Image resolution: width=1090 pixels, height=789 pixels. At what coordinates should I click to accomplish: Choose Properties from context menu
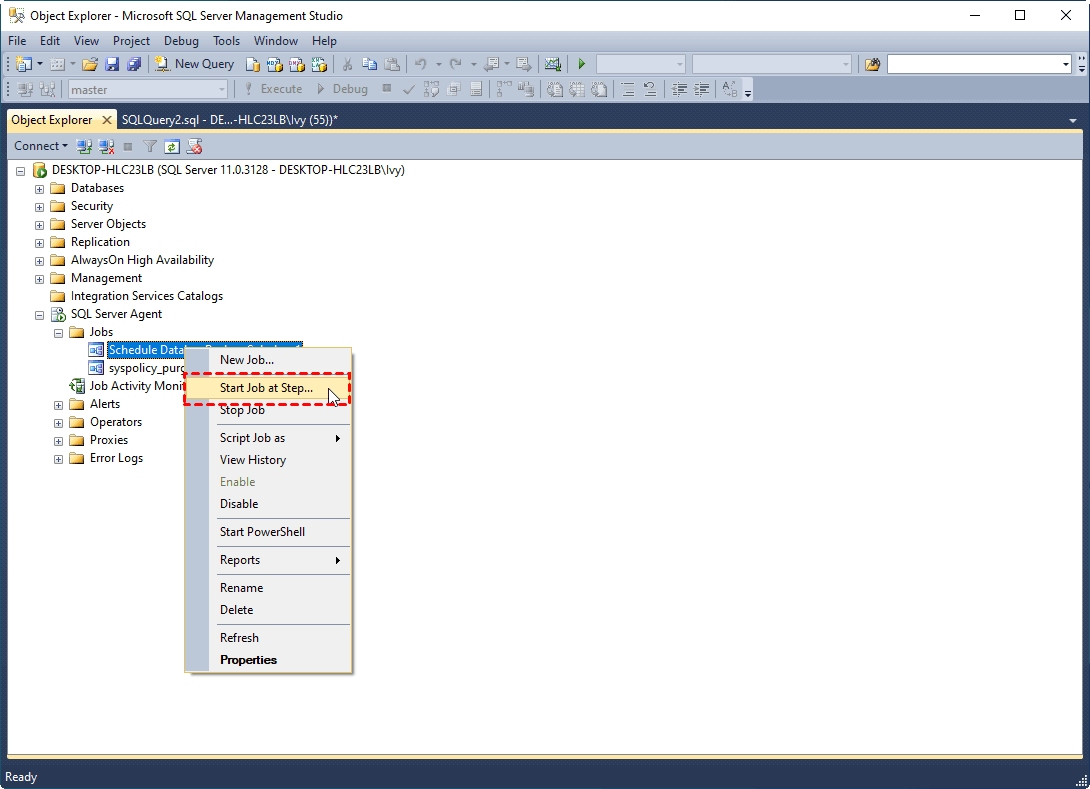(x=268, y=660)
